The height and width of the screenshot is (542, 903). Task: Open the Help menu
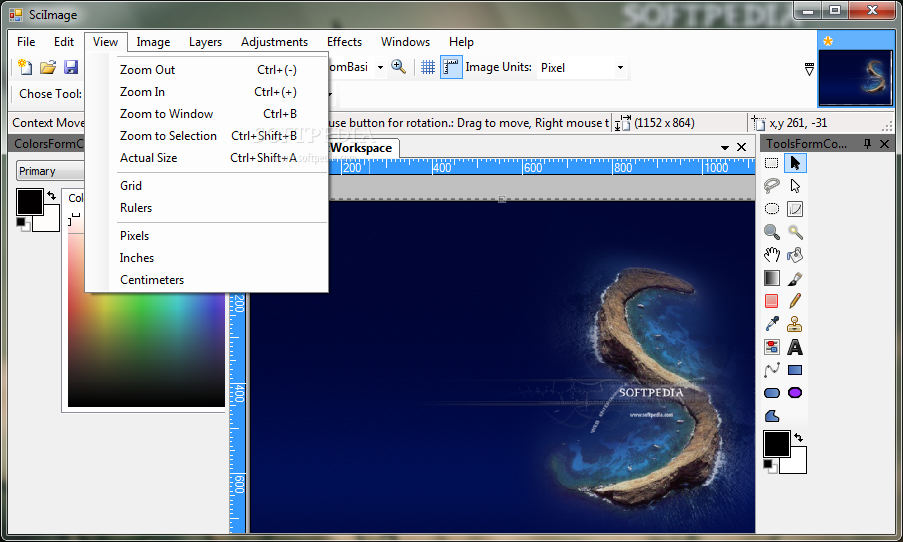coord(461,41)
